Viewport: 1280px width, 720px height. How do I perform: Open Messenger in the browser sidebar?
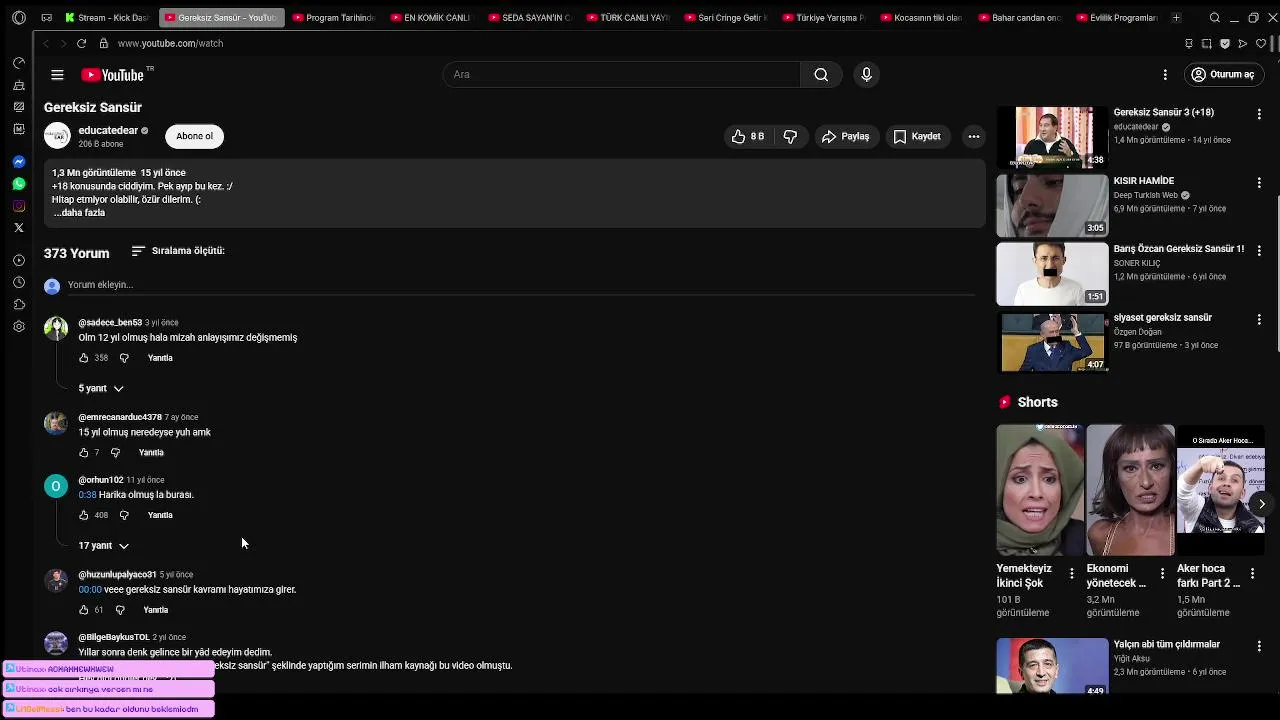[18, 161]
